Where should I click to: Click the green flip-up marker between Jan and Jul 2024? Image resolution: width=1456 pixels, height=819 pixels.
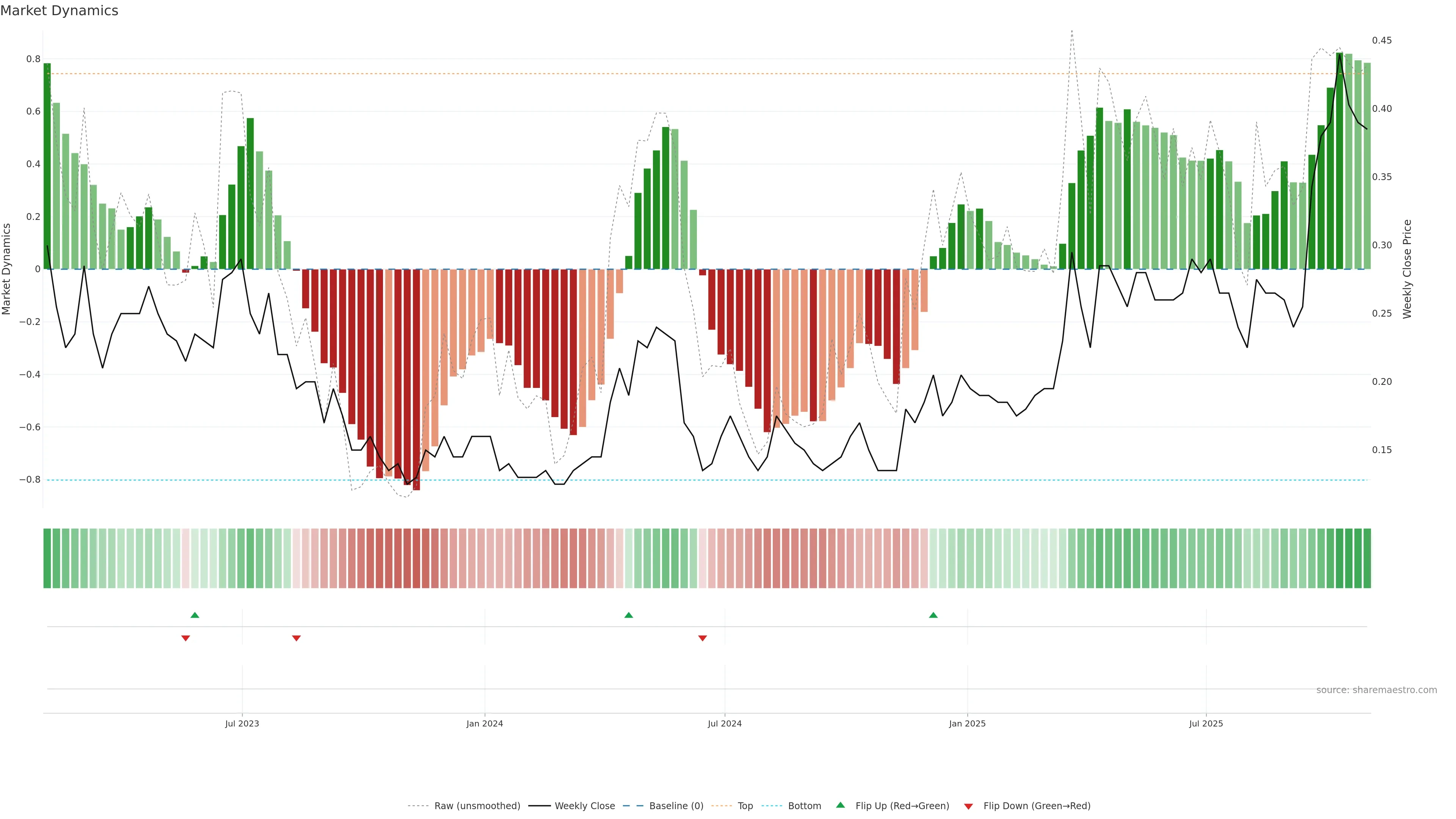click(629, 615)
